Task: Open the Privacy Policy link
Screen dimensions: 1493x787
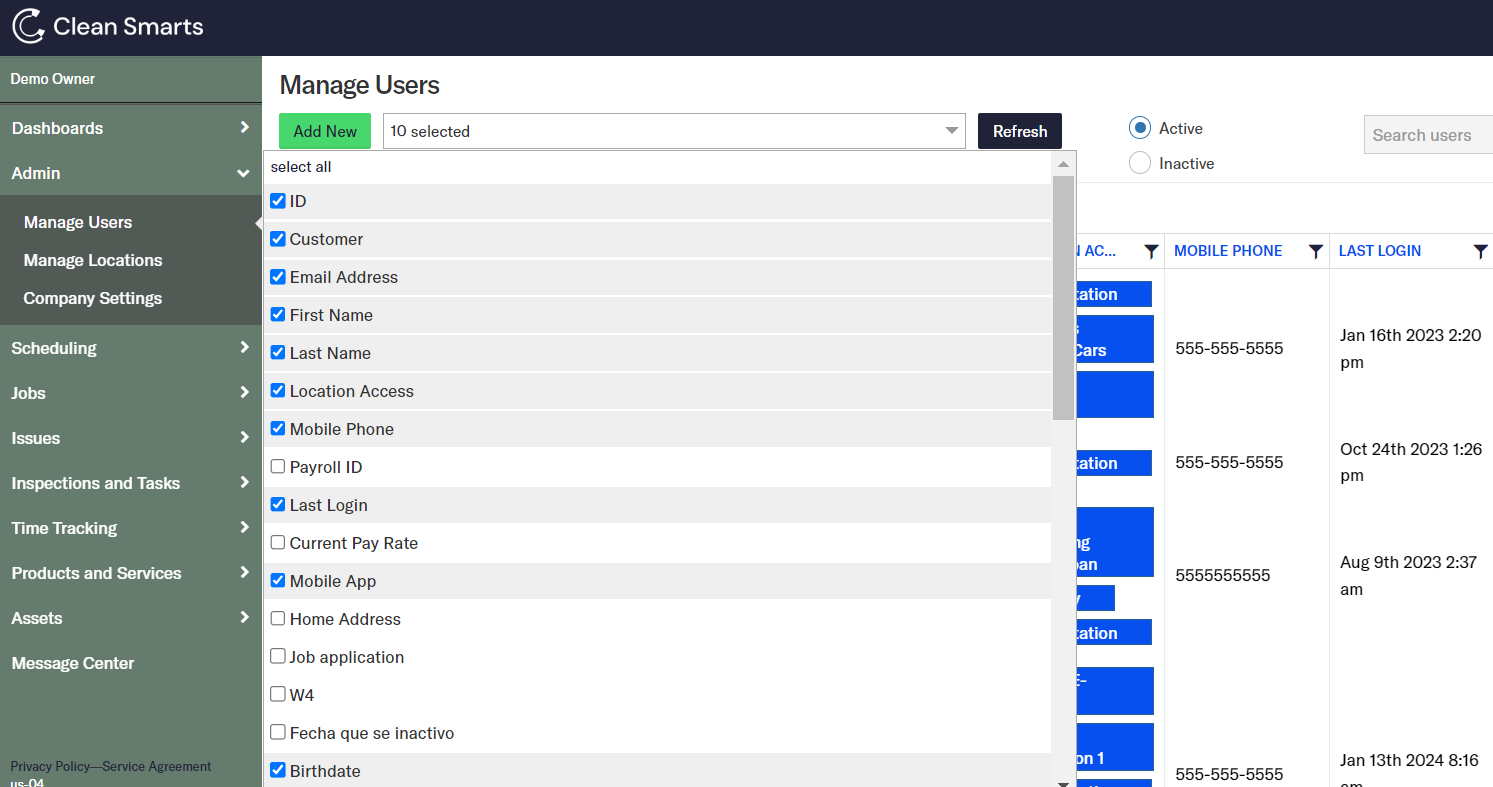Action: tap(50, 767)
